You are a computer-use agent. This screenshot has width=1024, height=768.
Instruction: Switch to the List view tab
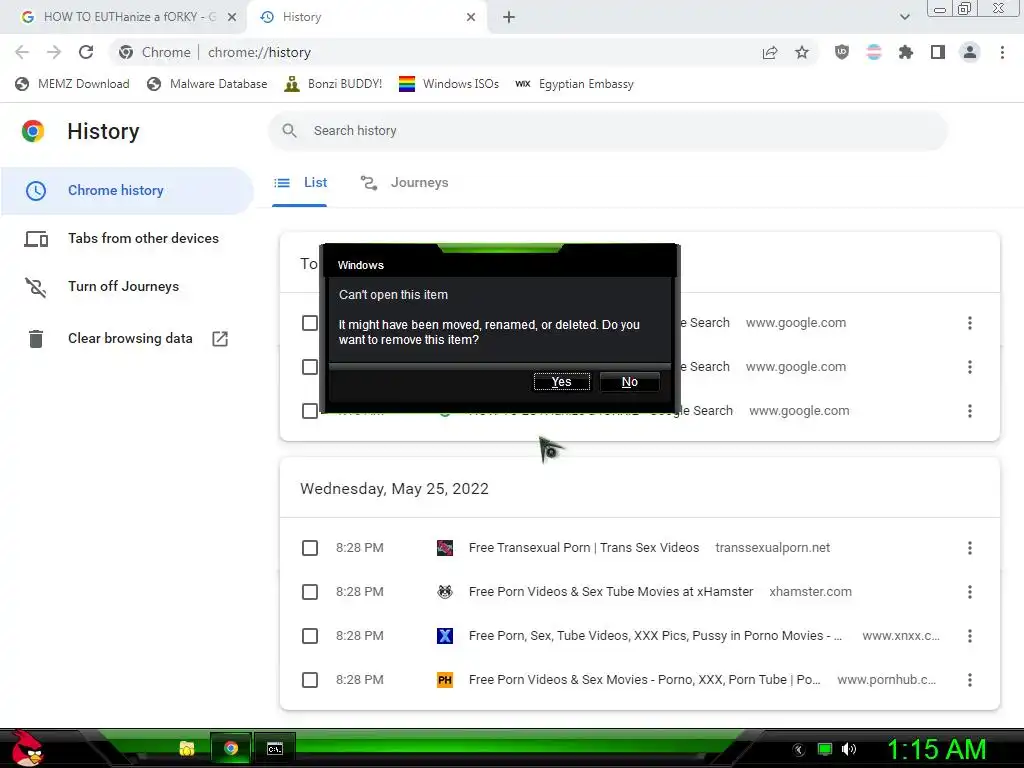[x=300, y=183]
